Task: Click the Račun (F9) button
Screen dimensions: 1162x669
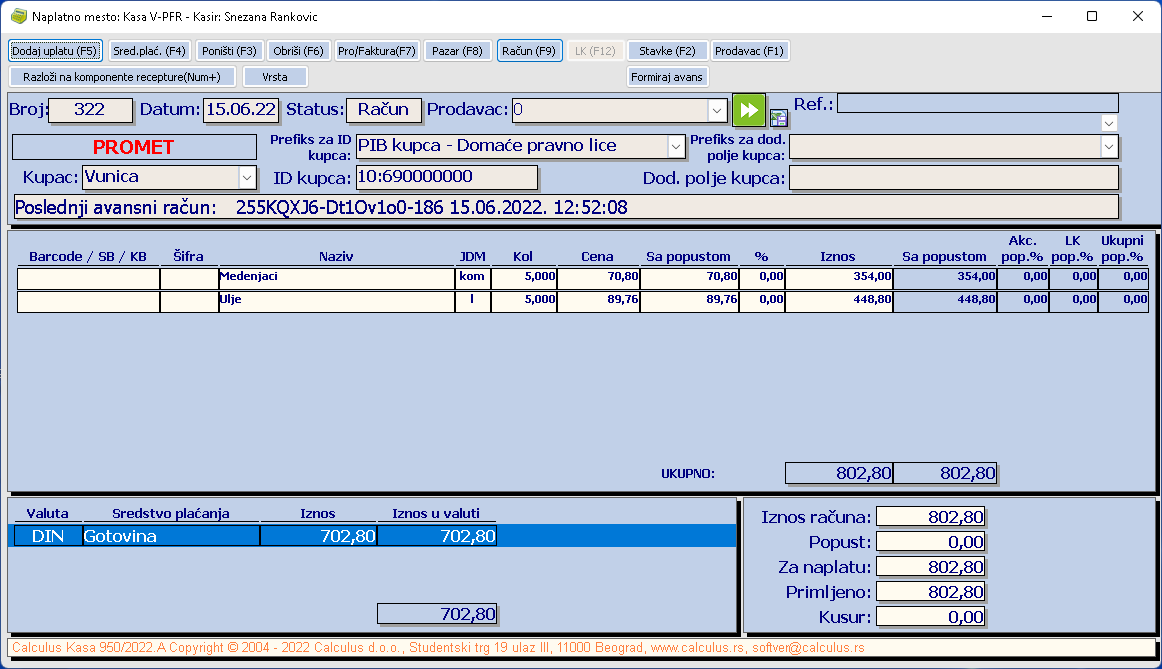Action: point(529,51)
